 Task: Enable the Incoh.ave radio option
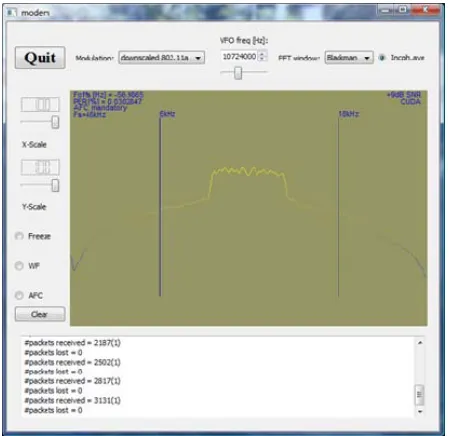382,58
